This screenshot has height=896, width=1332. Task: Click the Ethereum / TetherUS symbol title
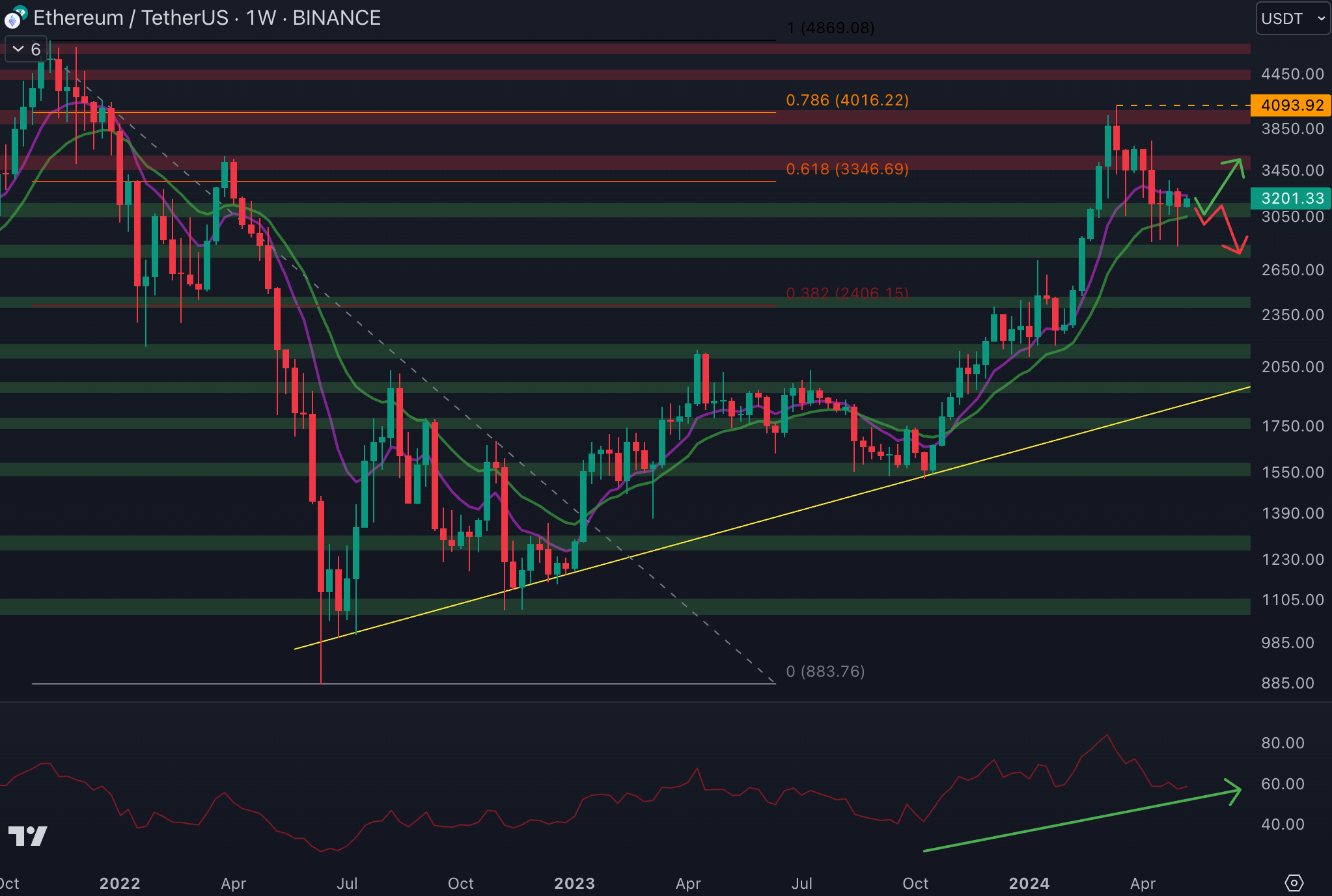130,18
